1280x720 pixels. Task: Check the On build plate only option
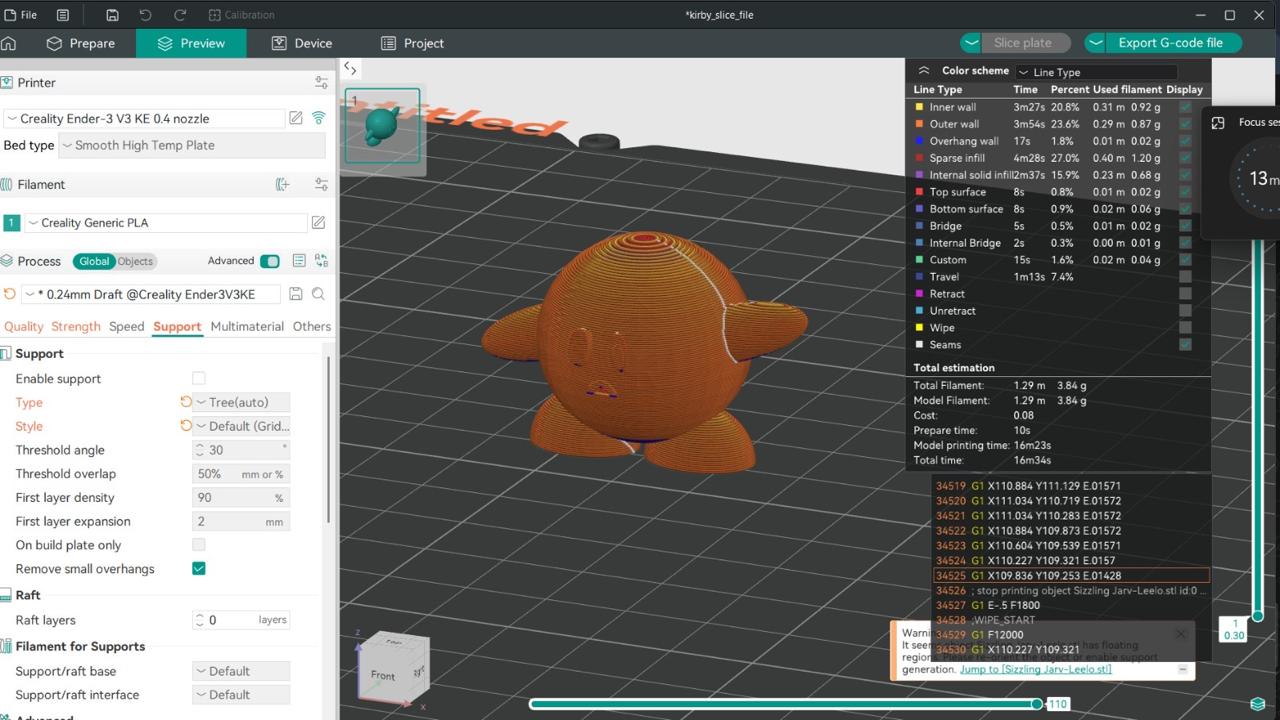[199, 545]
